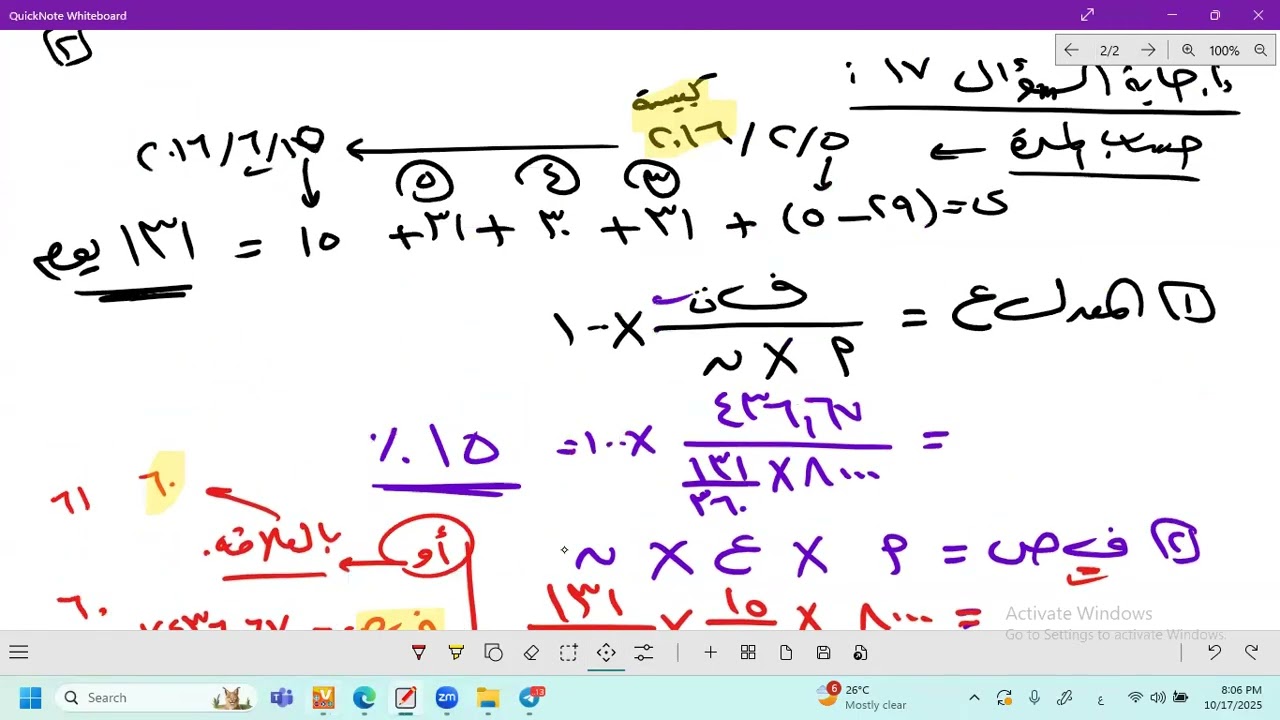Expand the hidden system tray icons chevron

(974, 697)
